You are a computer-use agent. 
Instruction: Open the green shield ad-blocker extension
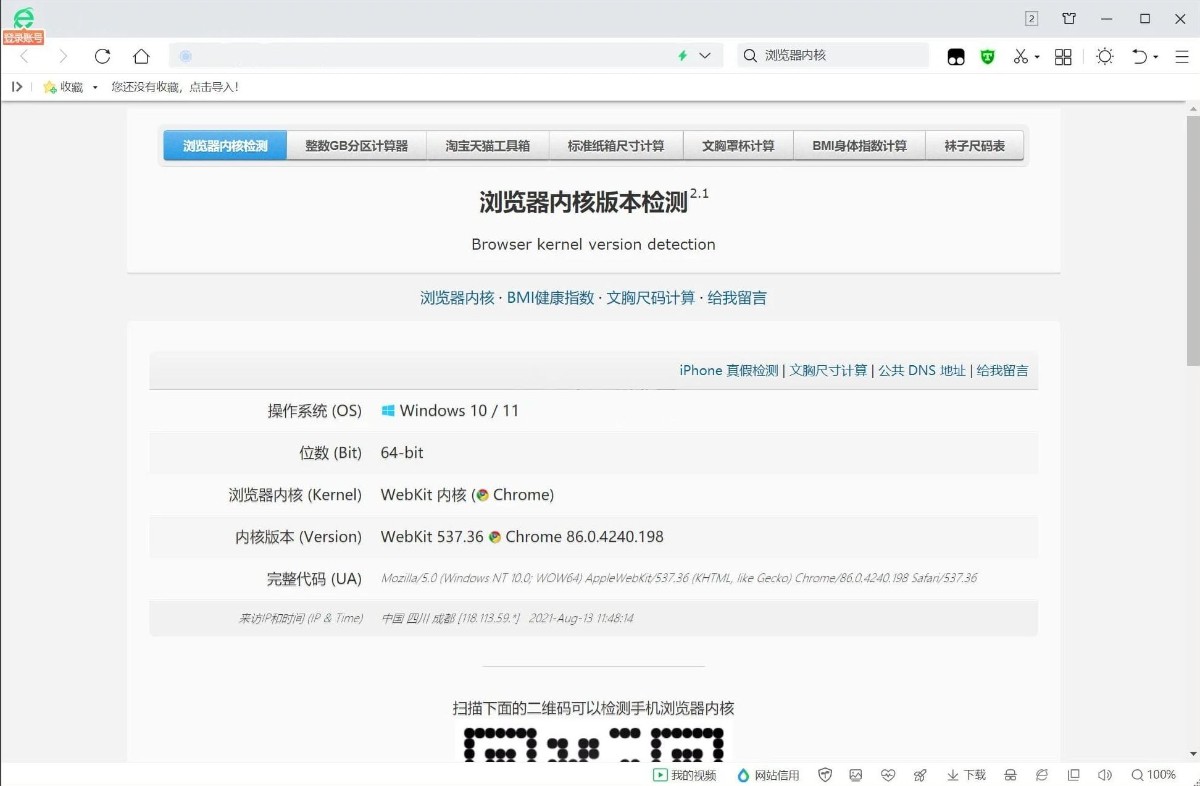tap(988, 57)
